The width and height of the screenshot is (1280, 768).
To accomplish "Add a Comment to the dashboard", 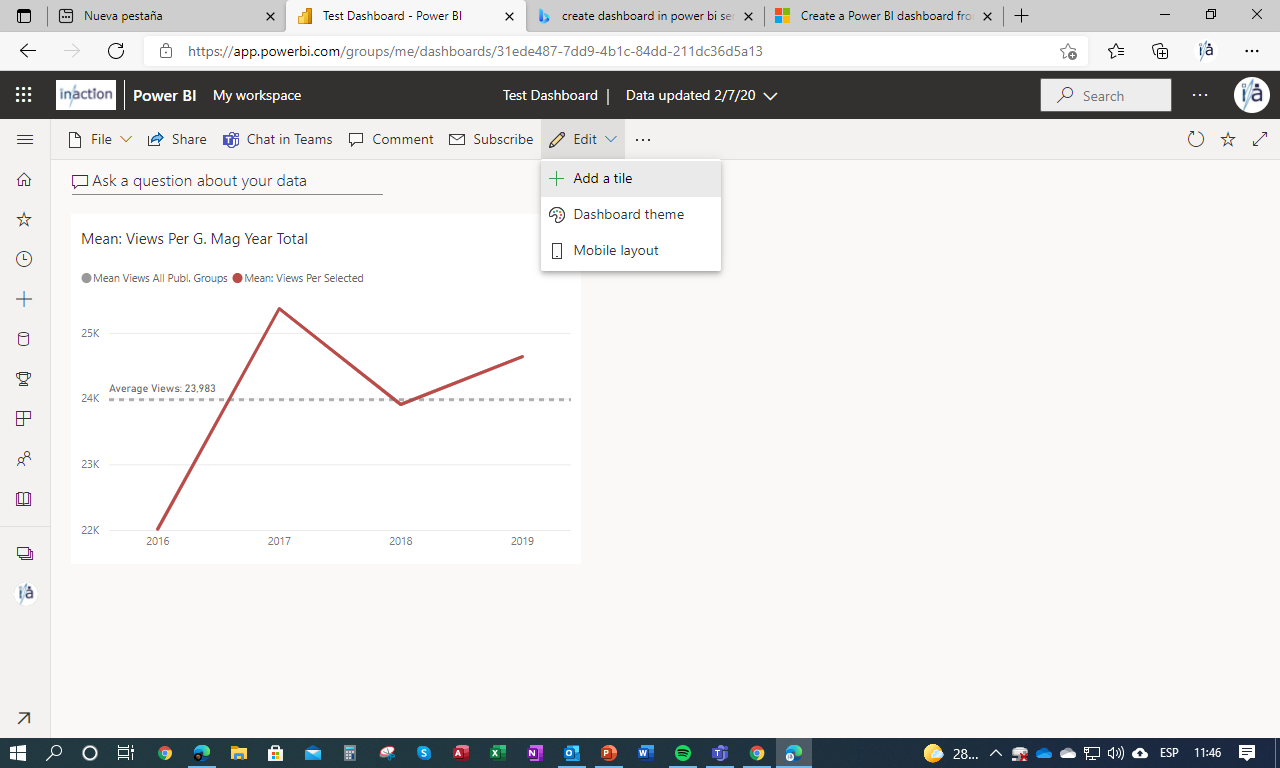I will pyautogui.click(x=391, y=139).
